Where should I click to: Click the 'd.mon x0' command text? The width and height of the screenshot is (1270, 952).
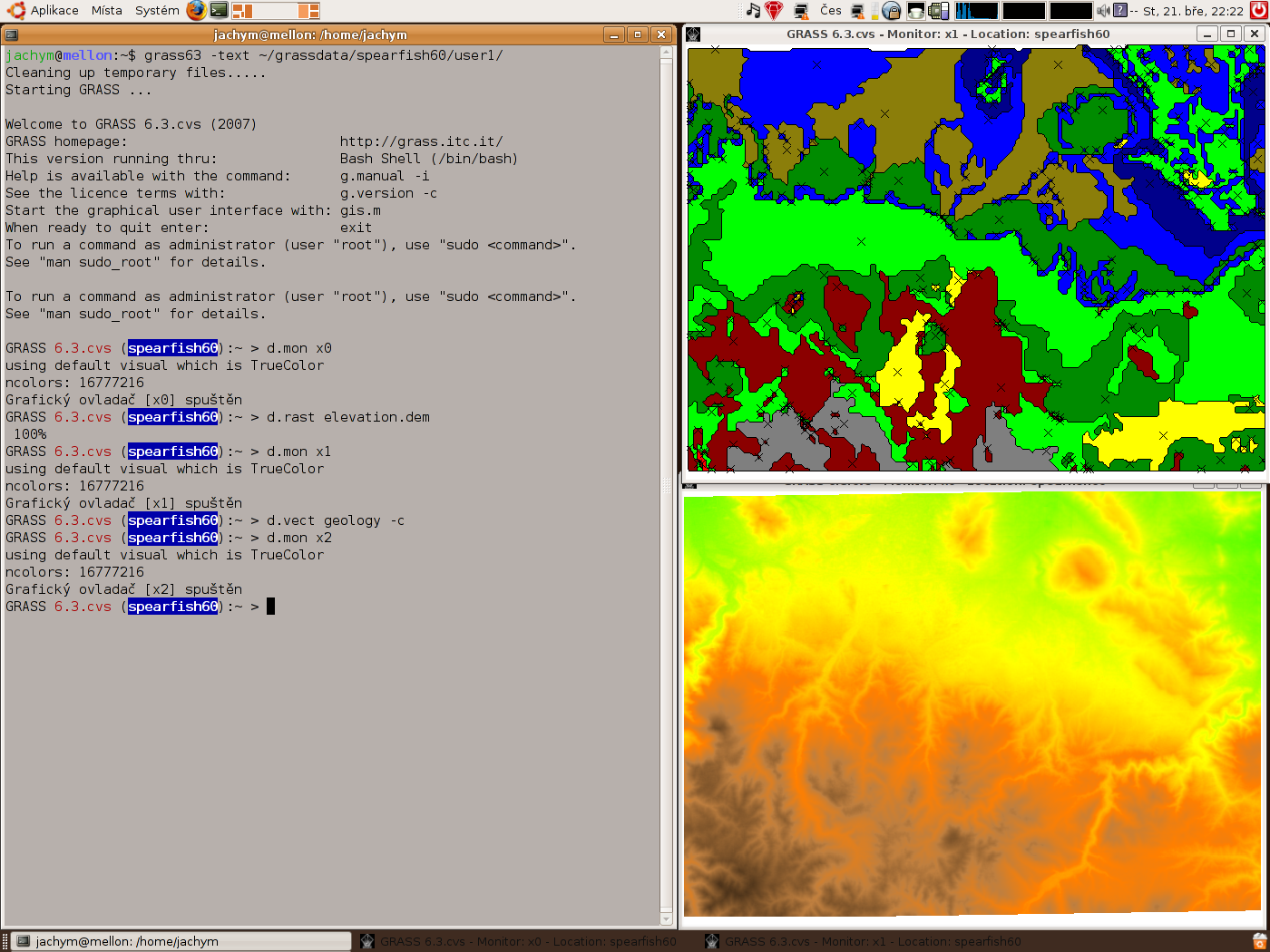coord(299,348)
